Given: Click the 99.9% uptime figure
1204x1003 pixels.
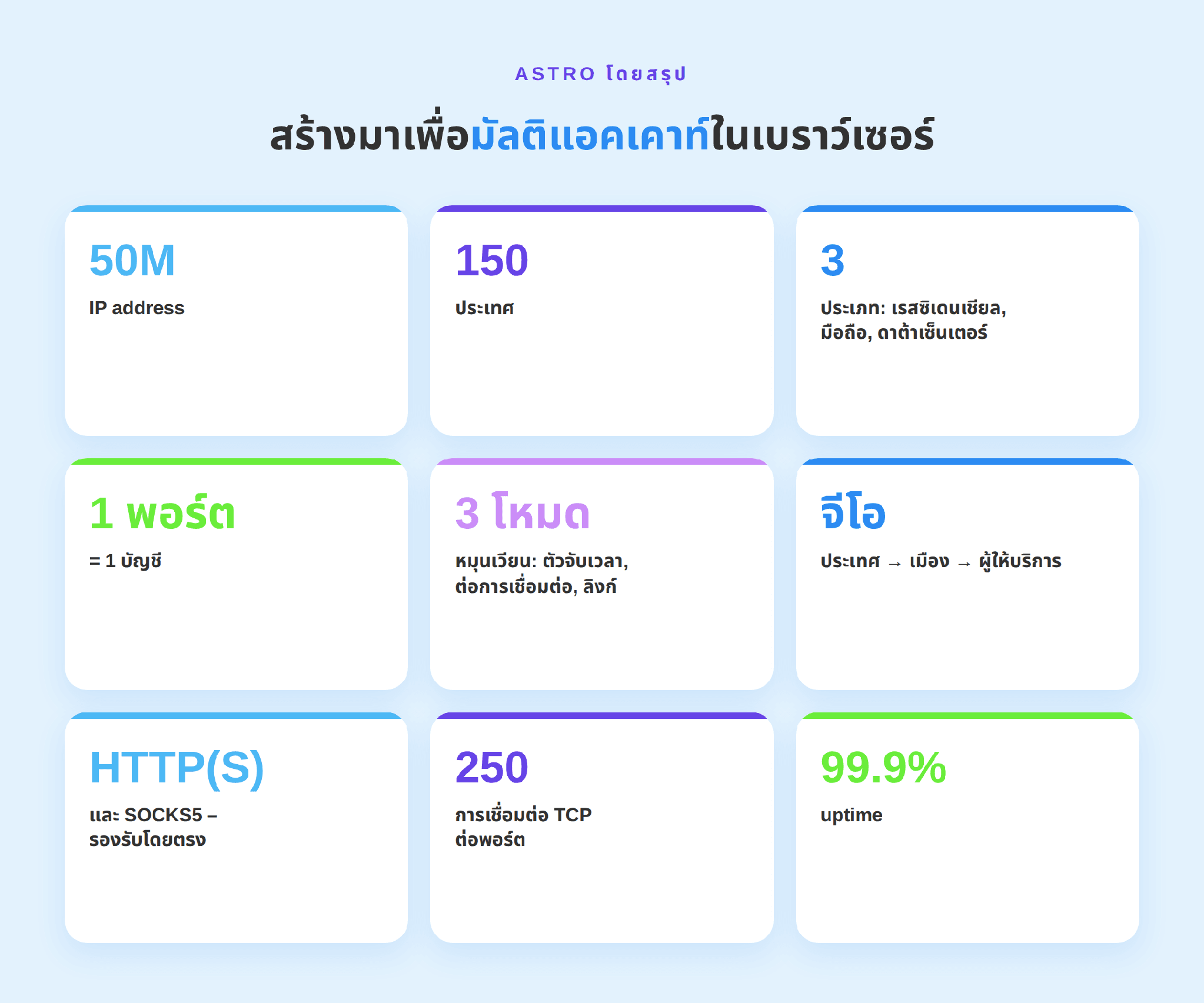Looking at the screenshot, I should [883, 767].
